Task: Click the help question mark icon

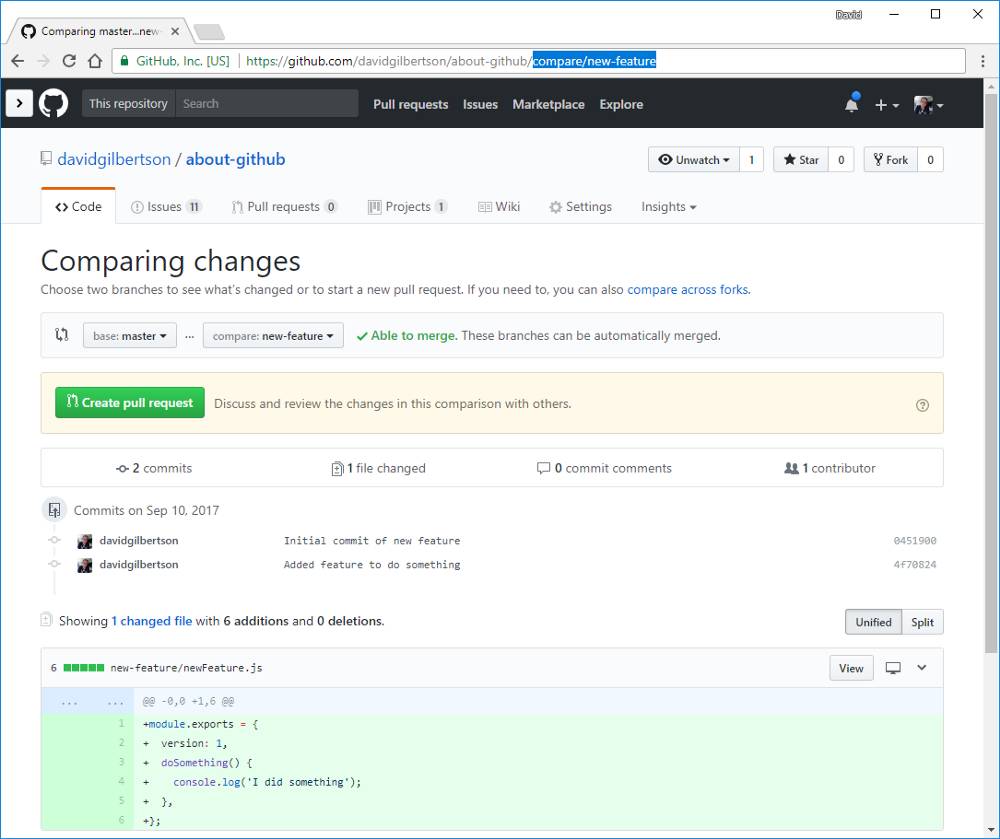Action: (922, 405)
